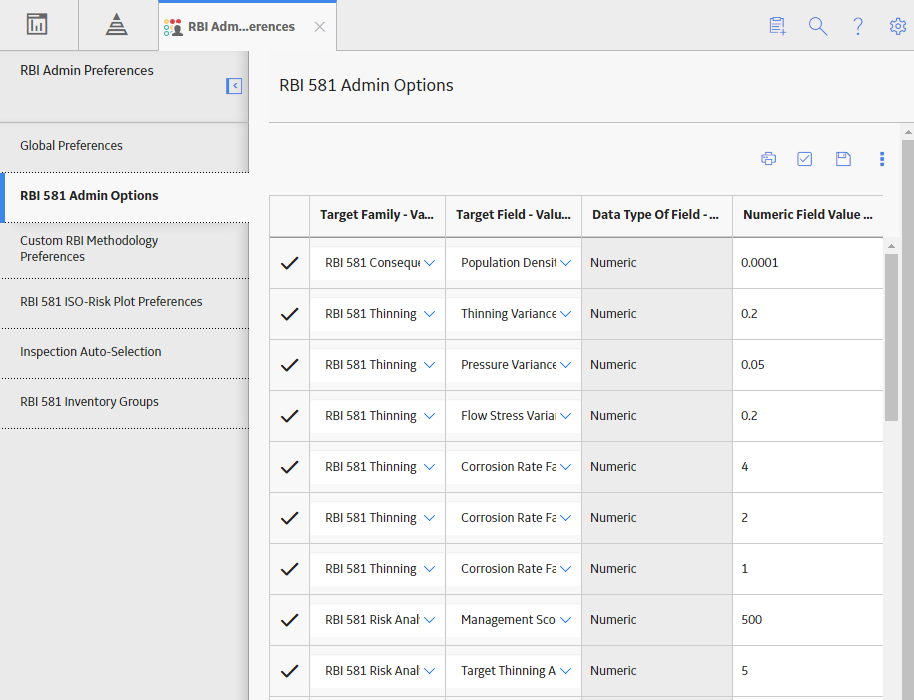Open the help question mark icon
The image size is (914, 700).
tap(857, 26)
